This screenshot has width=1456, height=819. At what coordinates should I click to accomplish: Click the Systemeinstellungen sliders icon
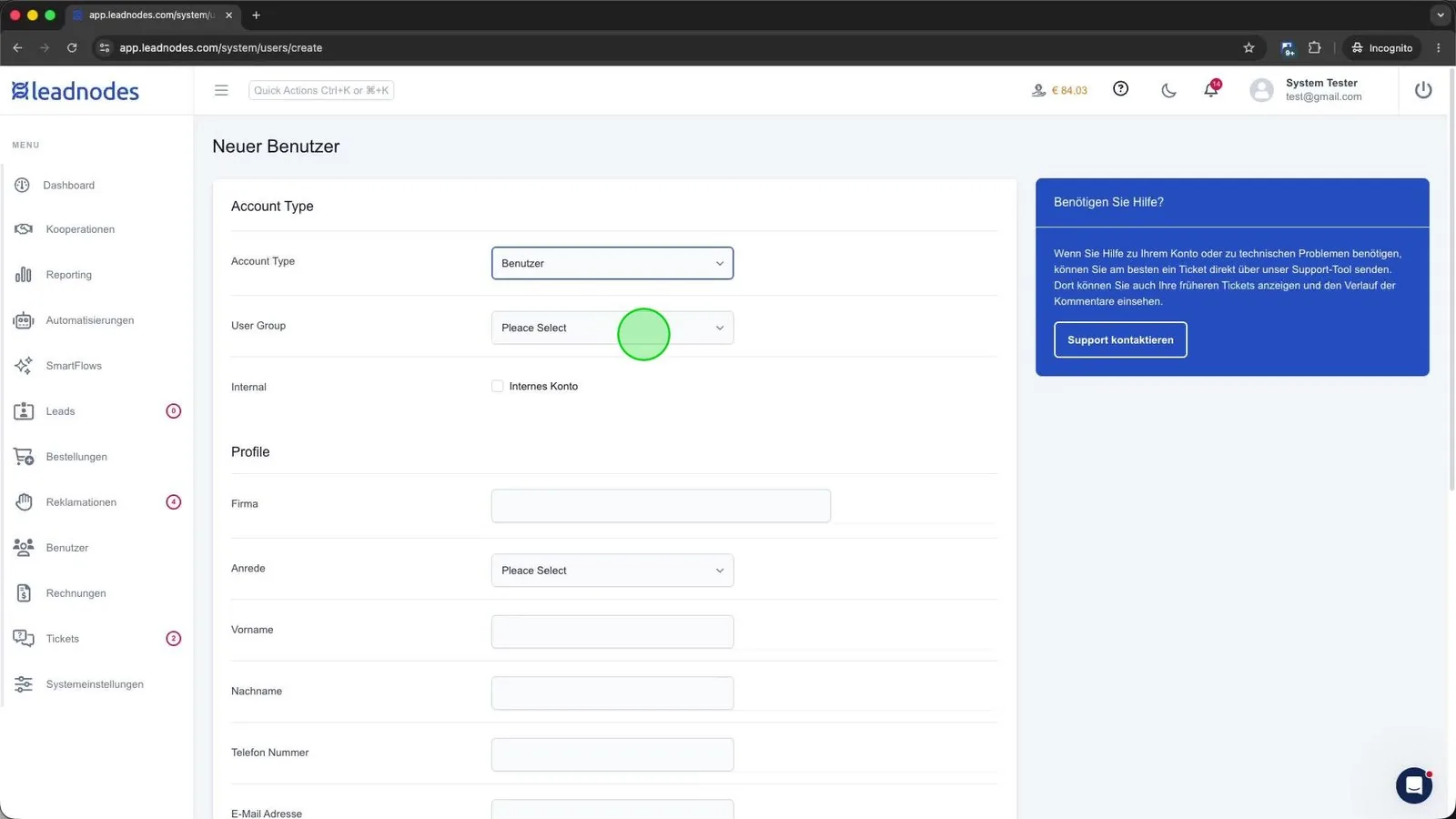click(x=24, y=684)
